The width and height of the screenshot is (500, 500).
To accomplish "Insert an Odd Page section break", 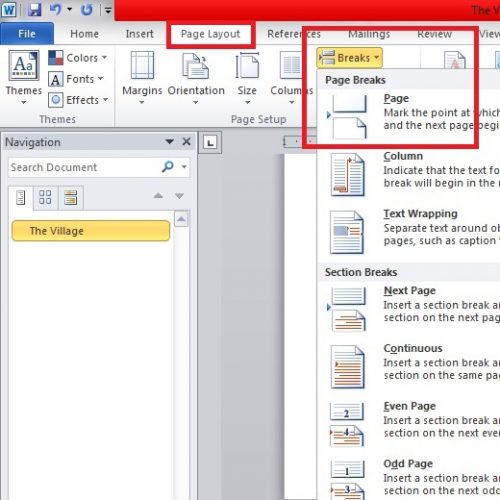I will coord(409,480).
